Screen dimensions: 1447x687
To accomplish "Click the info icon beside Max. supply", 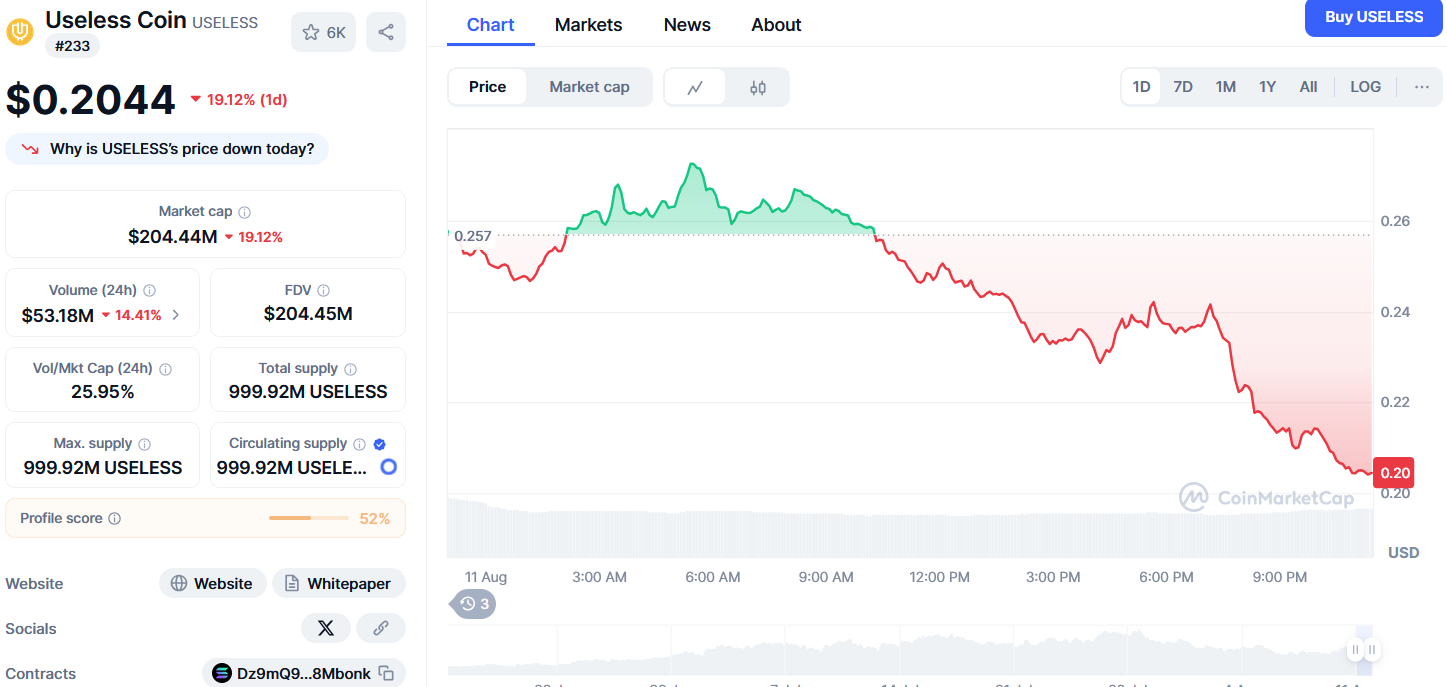I will tap(145, 444).
